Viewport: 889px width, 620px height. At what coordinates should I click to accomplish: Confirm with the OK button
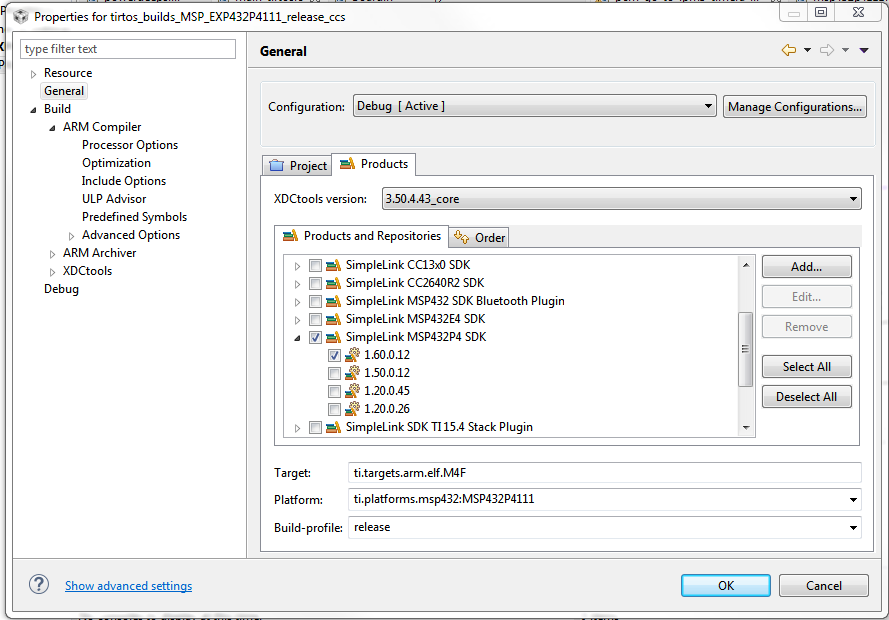coord(726,585)
